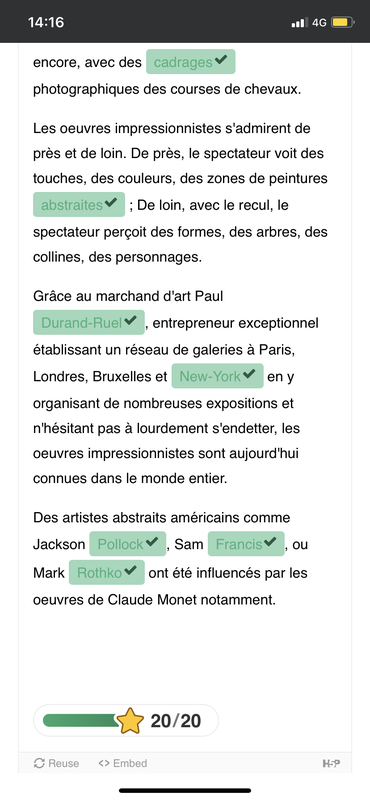Open the Embed link
The width and height of the screenshot is (370, 800).
pos(122,763)
